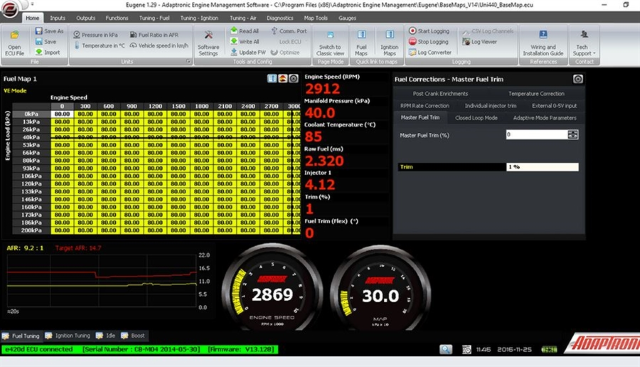Open the Functions ribbon tab
Viewport: 640px width, 367px height.
tap(117, 18)
